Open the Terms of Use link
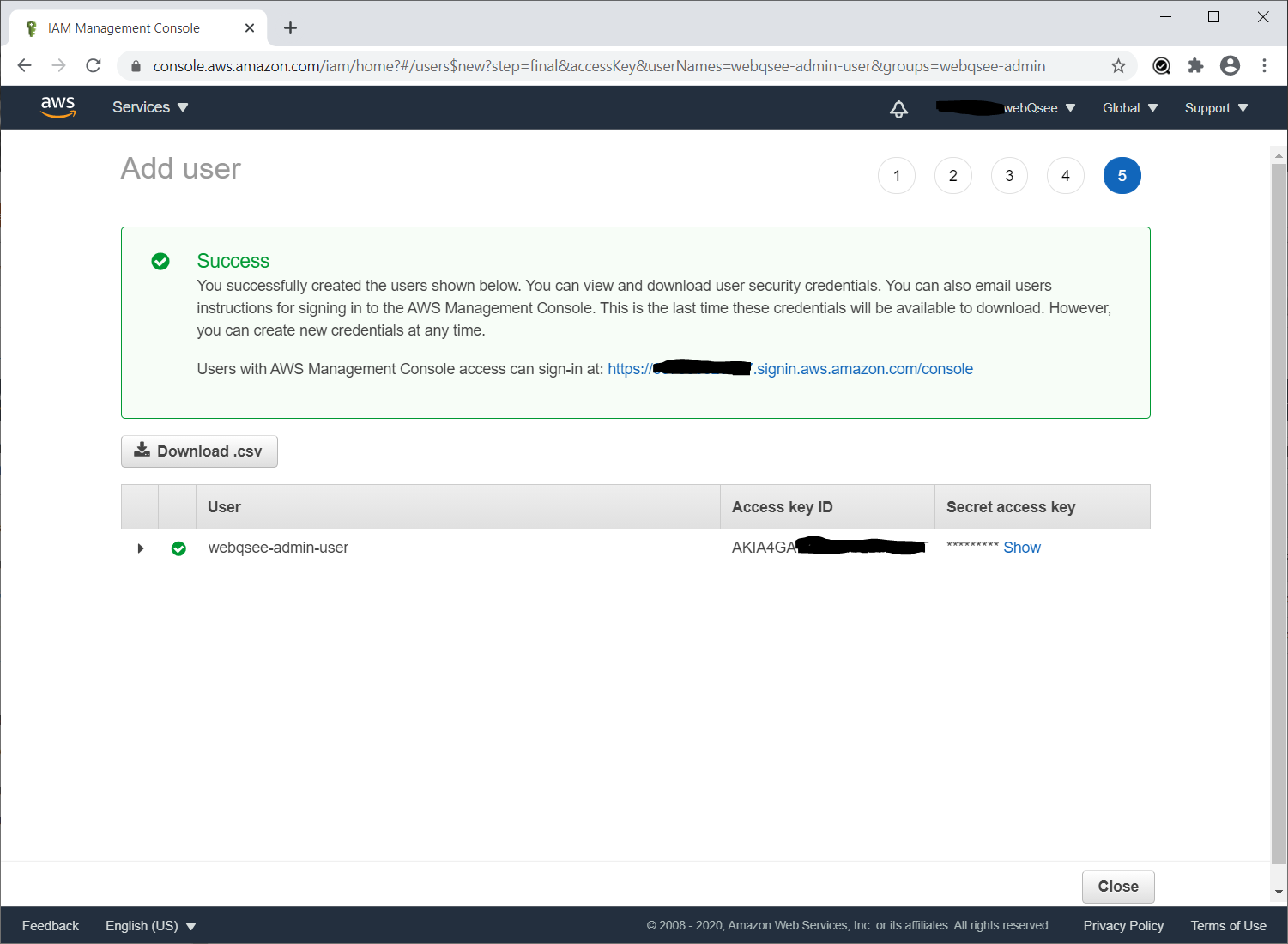 pyautogui.click(x=1228, y=926)
